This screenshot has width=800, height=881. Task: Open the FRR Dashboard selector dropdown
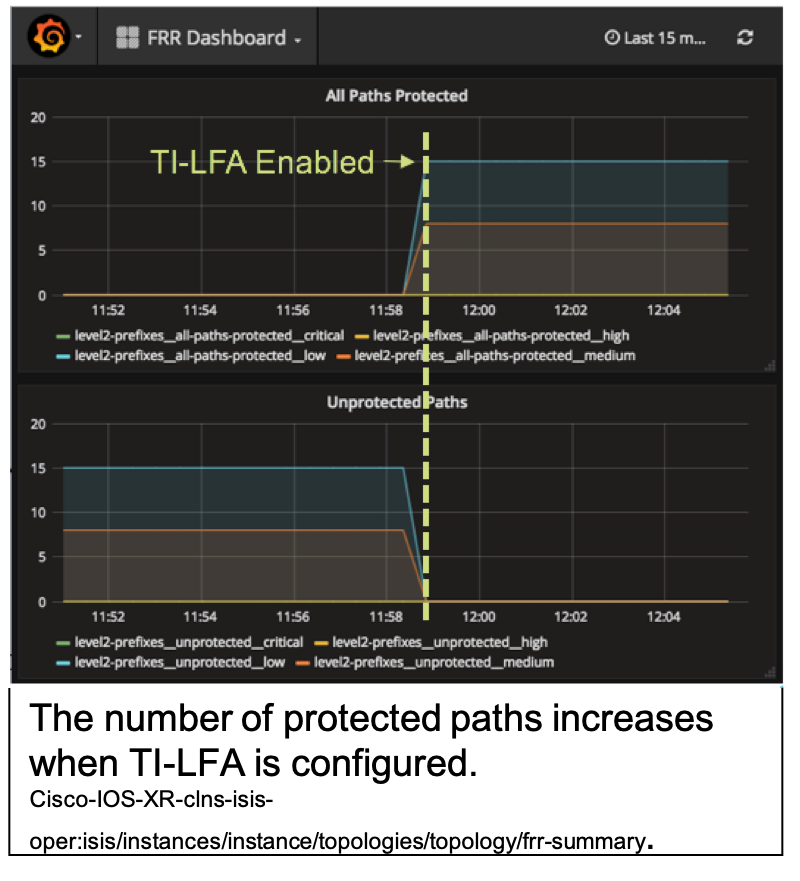click(209, 38)
